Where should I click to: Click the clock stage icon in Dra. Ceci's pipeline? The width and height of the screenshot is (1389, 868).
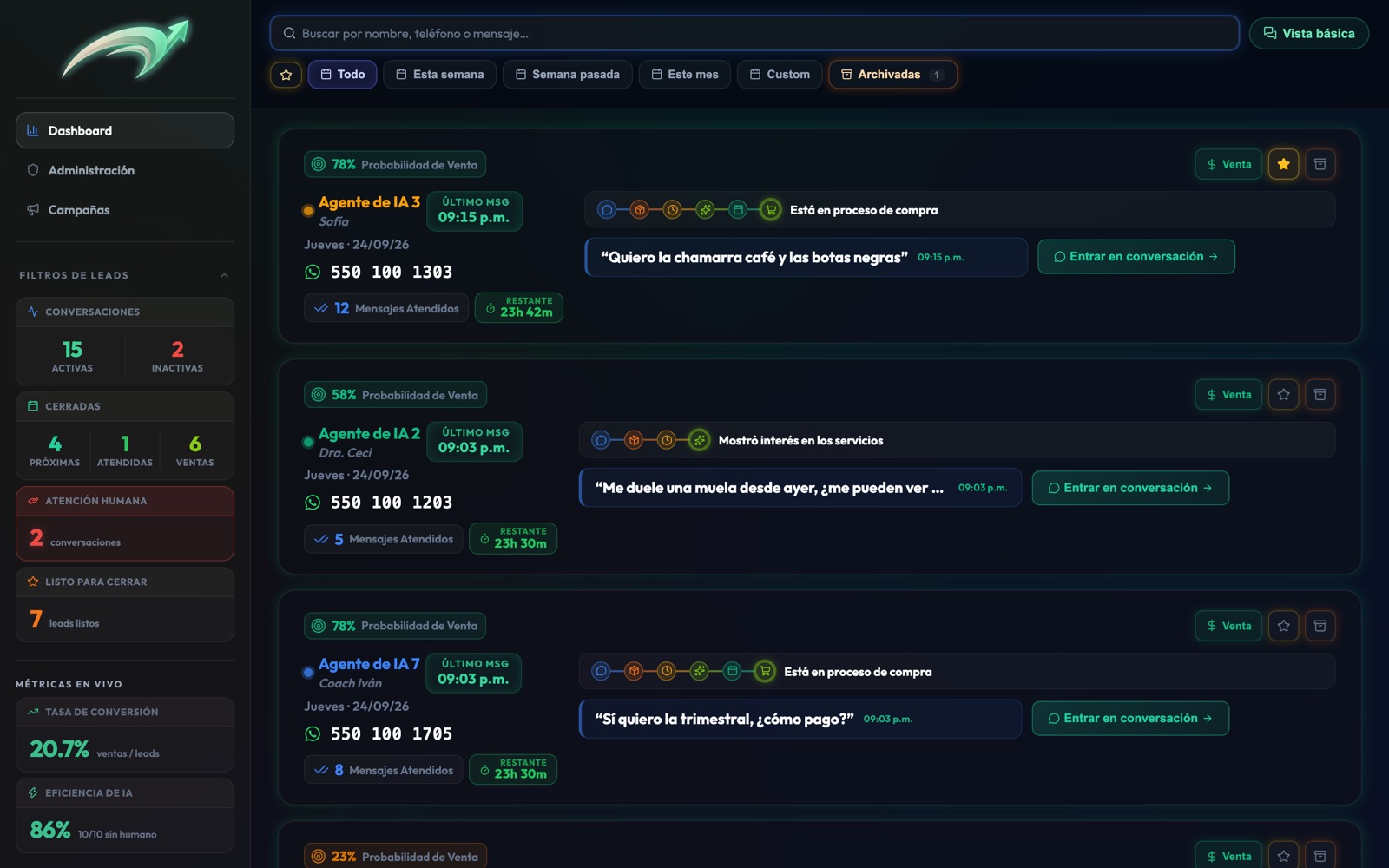[667, 441]
